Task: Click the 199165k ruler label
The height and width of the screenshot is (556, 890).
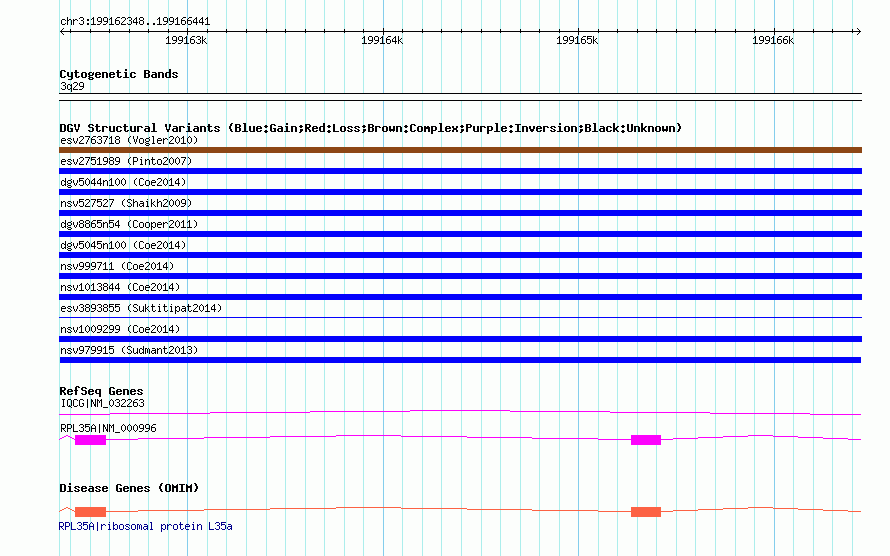Action: [x=577, y=40]
